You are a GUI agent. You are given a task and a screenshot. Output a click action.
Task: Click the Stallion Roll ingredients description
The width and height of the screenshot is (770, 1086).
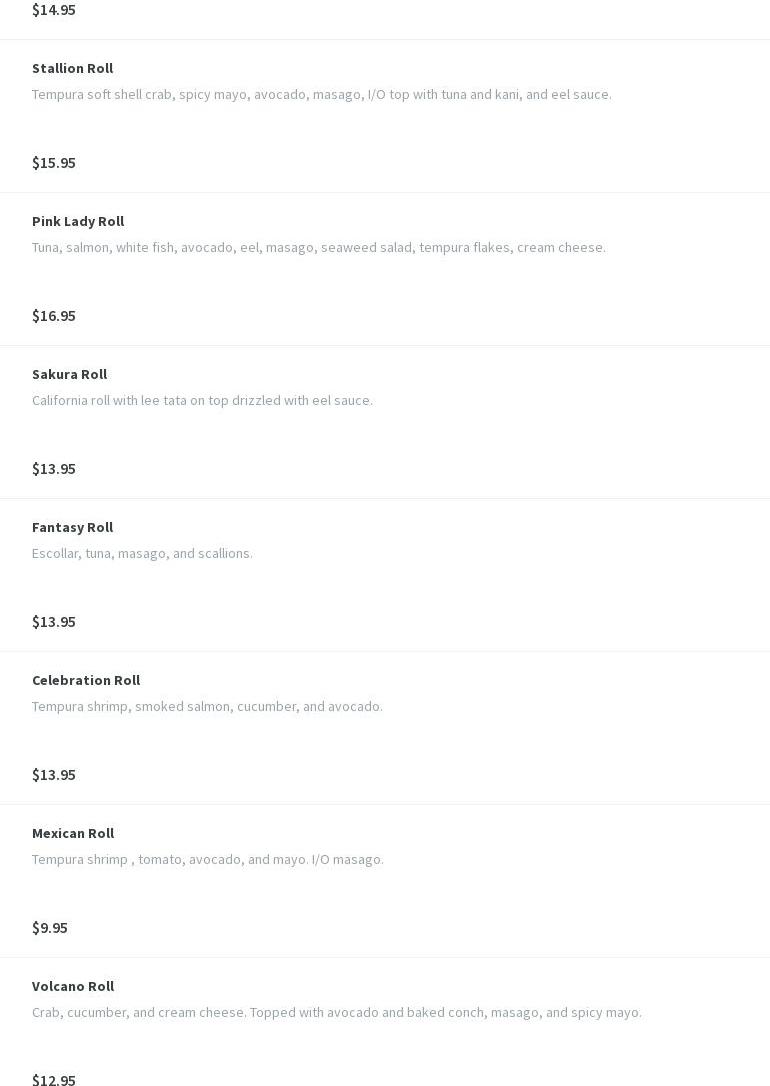click(321, 94)
